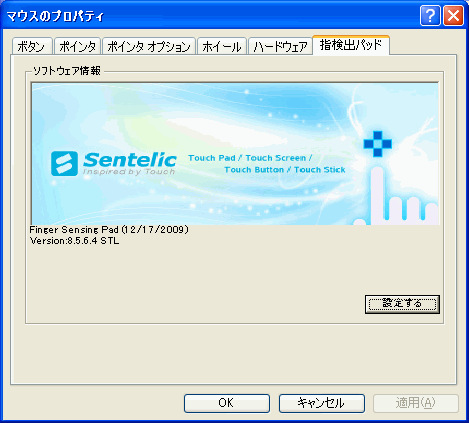This screenshot has width=469, height=423.
Task: Close the mouse properties dialog
Action: coord(453,15)
